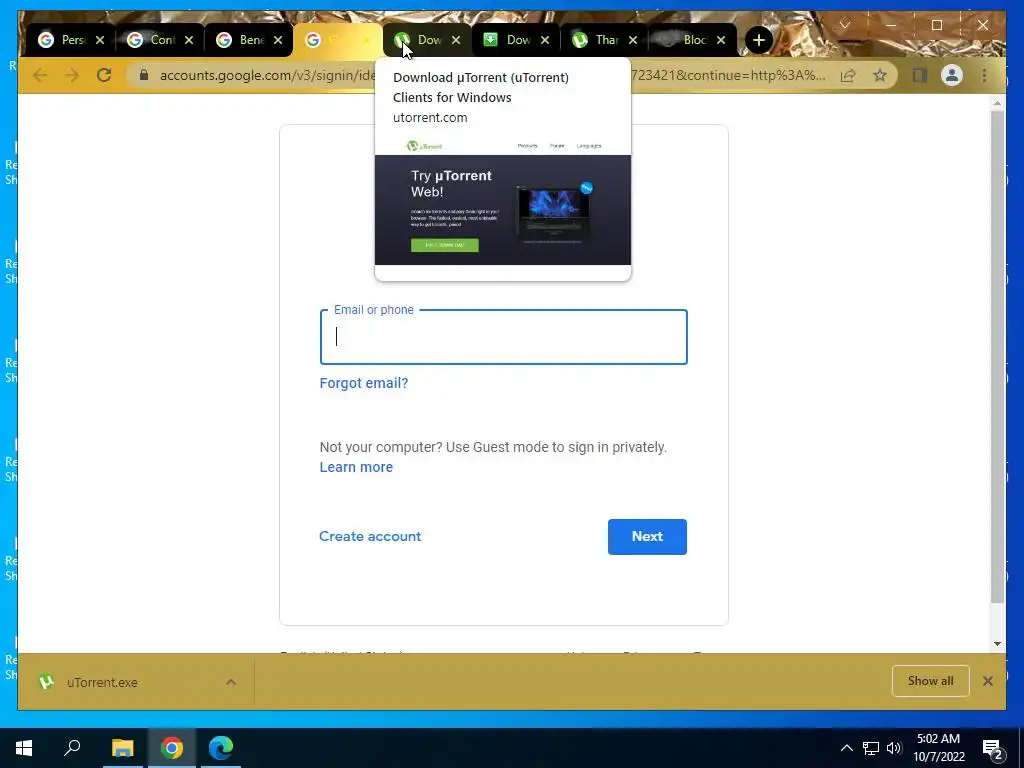Image resolution: width=1024 pixels, height=768 pixels.
Task: Share this page via the share icon
Action: 848,75
